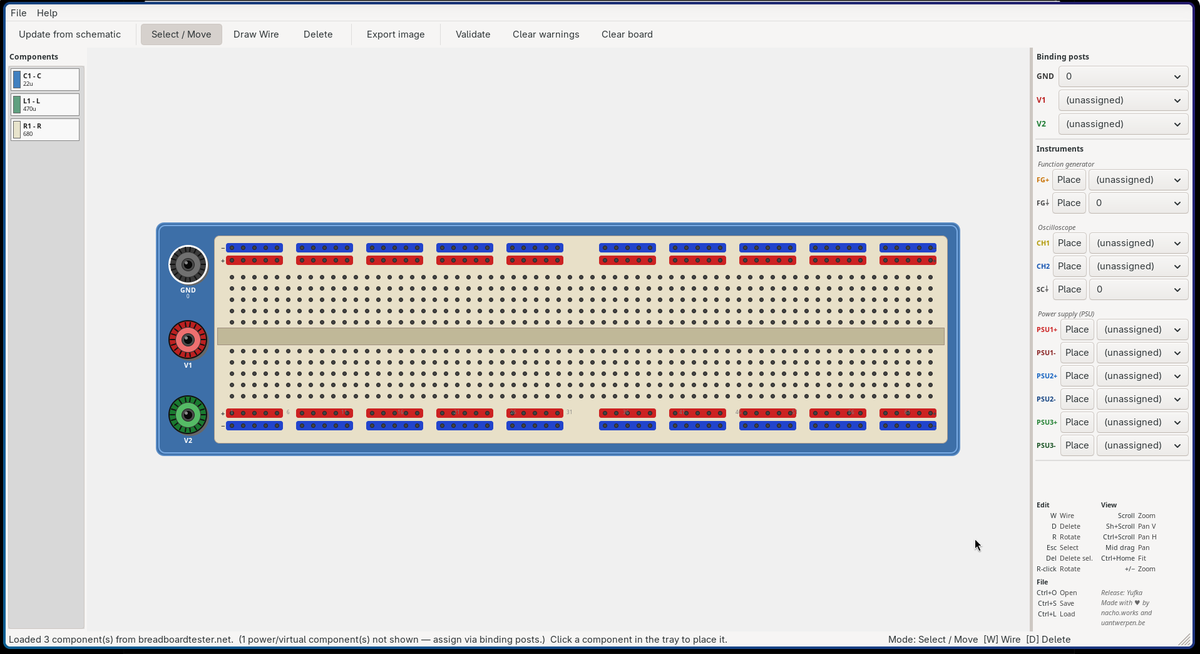Click the red V1 binding post
Image resolution: width=1200 pixels, height=654 pixels.
pos(188,340)
